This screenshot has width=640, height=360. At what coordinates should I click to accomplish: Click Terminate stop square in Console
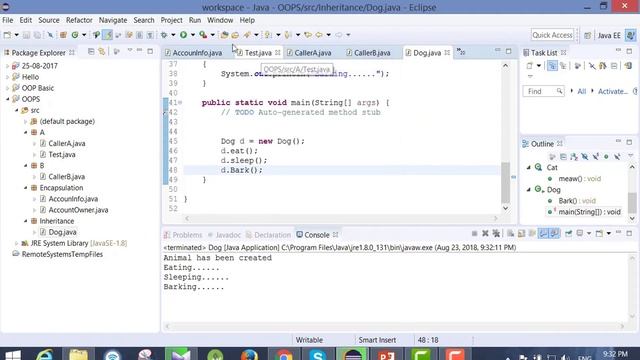point(474,233)
